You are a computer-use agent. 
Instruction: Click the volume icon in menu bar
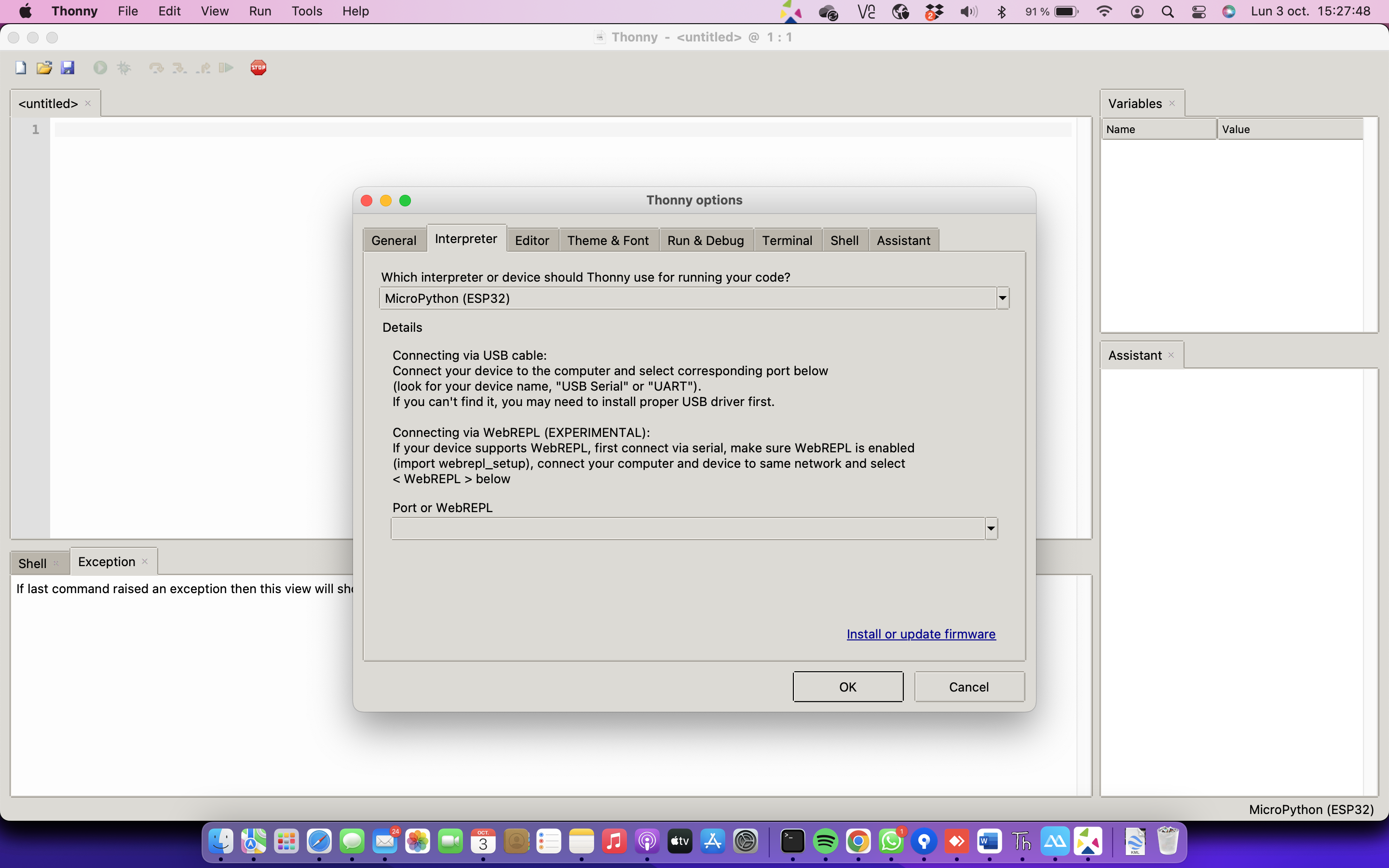968,12
